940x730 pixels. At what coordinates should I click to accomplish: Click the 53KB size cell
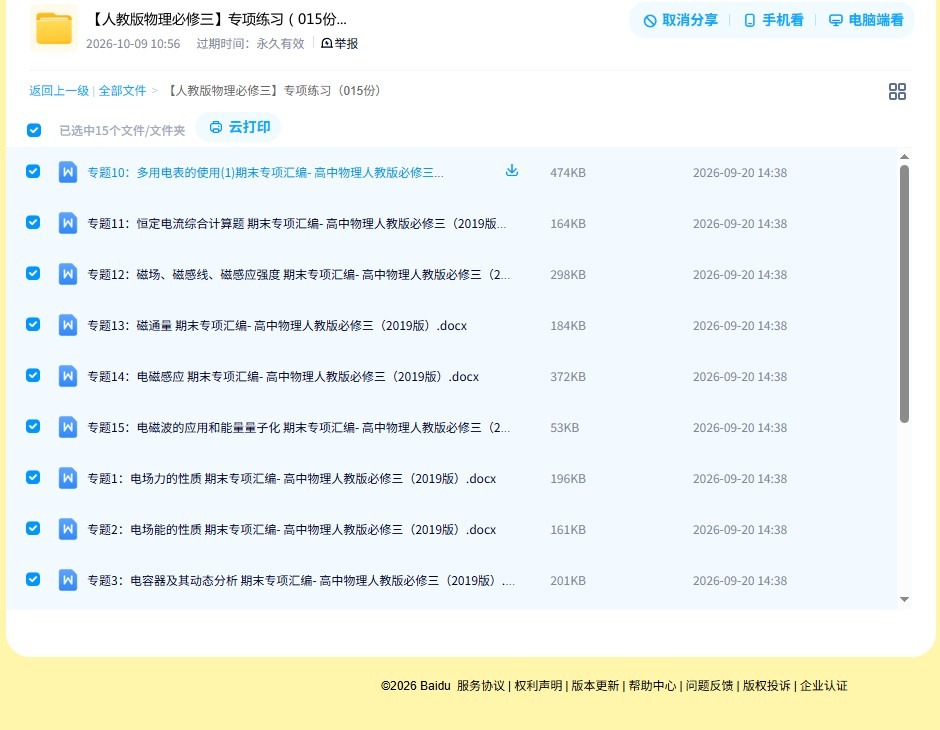point(565,427)
